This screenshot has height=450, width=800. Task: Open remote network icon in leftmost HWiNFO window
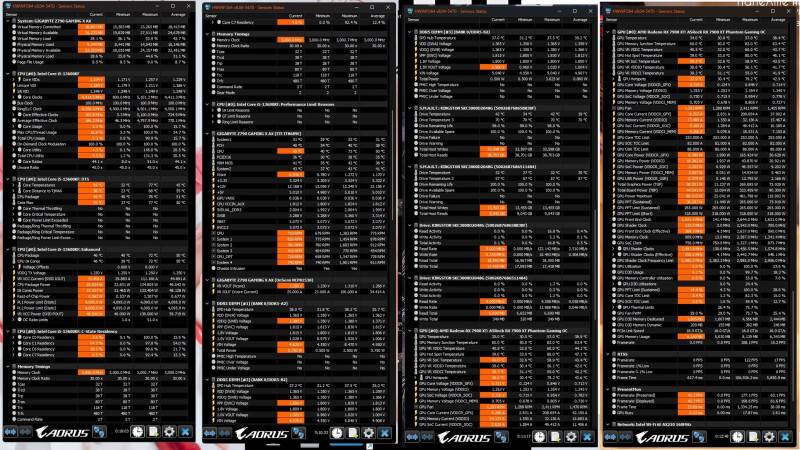(99, 432)
